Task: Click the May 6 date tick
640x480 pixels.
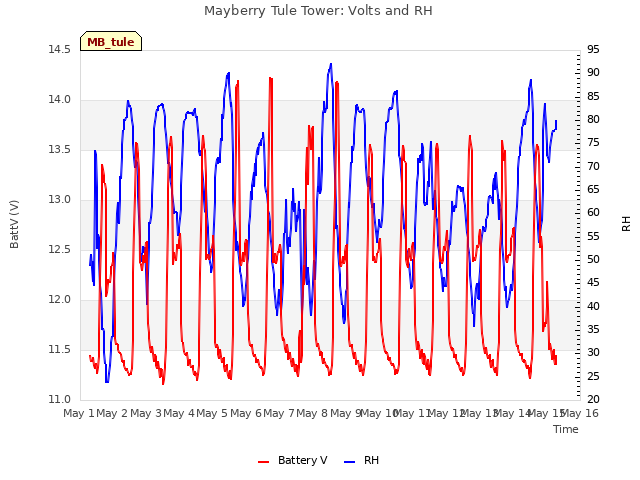Action: point(246,413)
